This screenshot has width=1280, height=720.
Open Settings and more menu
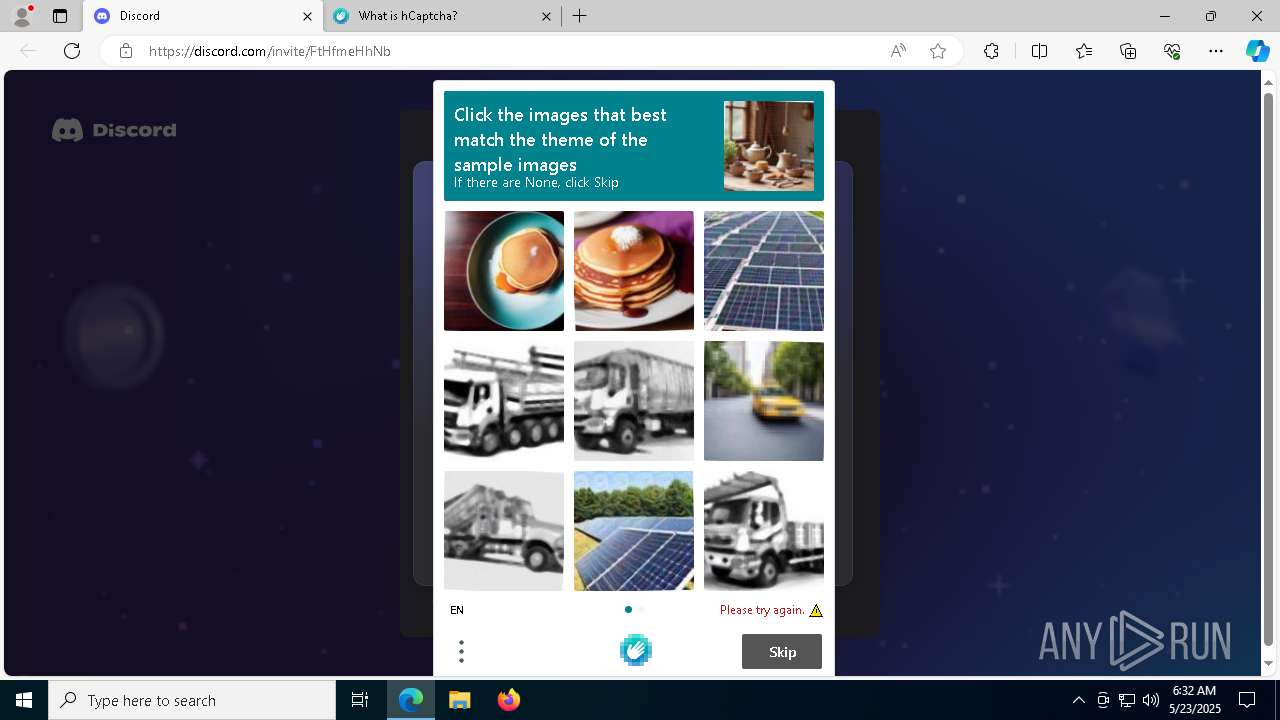1216,51
